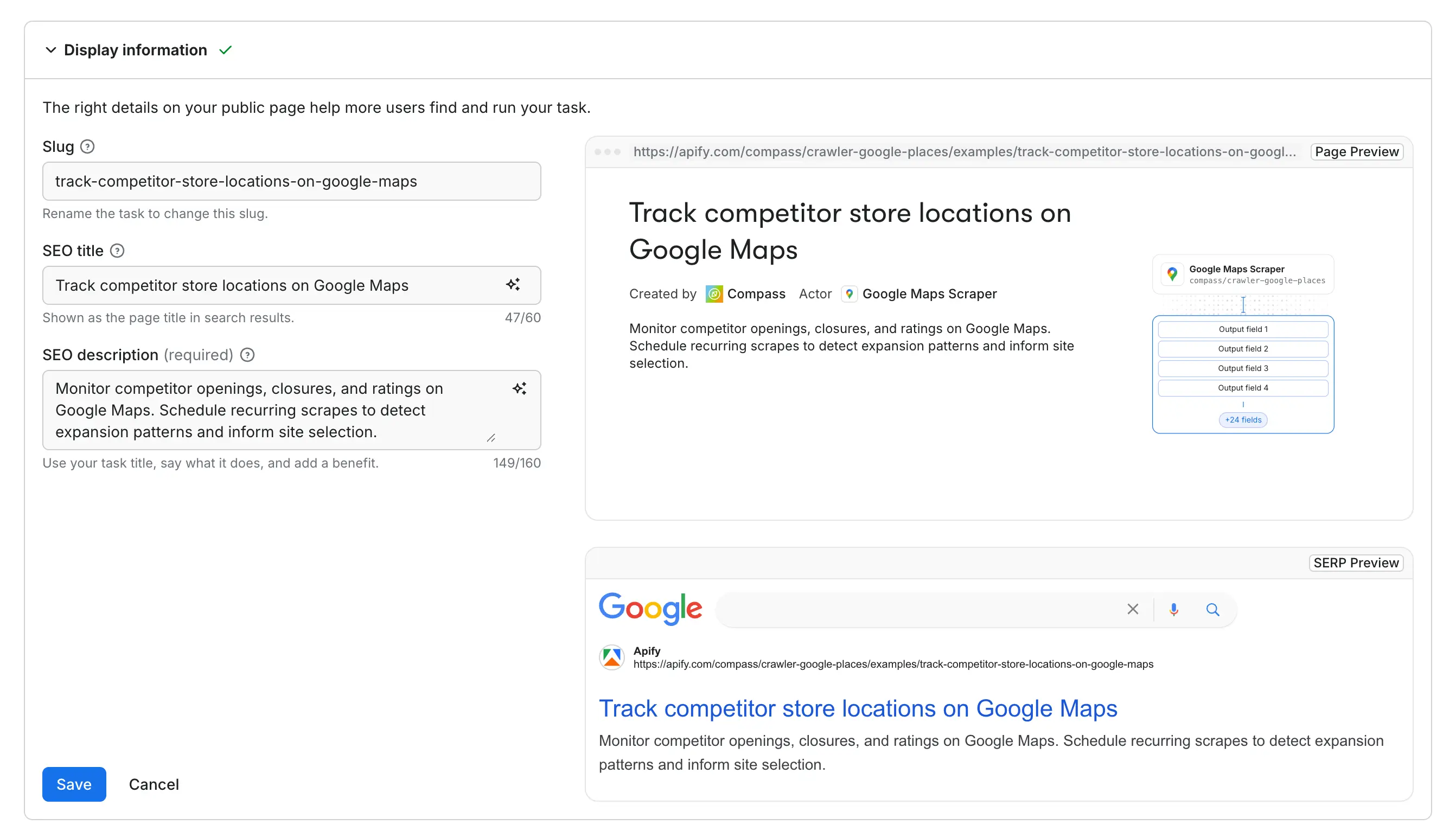Click the green checkmark next to Display information
The width and height of the screenshot is (1456, 831).
[x=226, y=50]
